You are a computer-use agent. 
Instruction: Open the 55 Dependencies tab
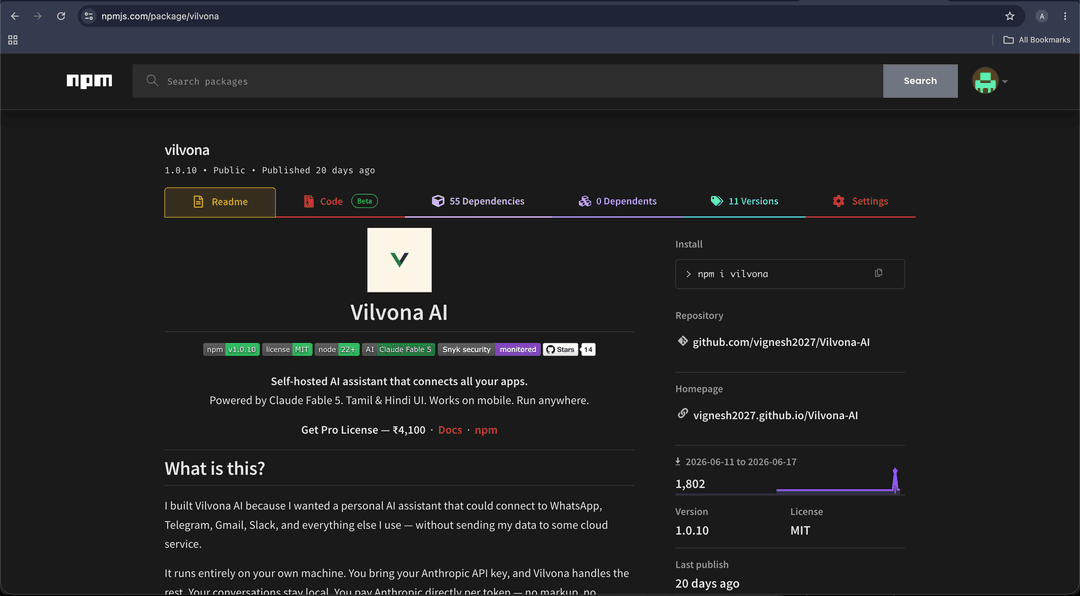pyautogui.click(x=478, y=201)
